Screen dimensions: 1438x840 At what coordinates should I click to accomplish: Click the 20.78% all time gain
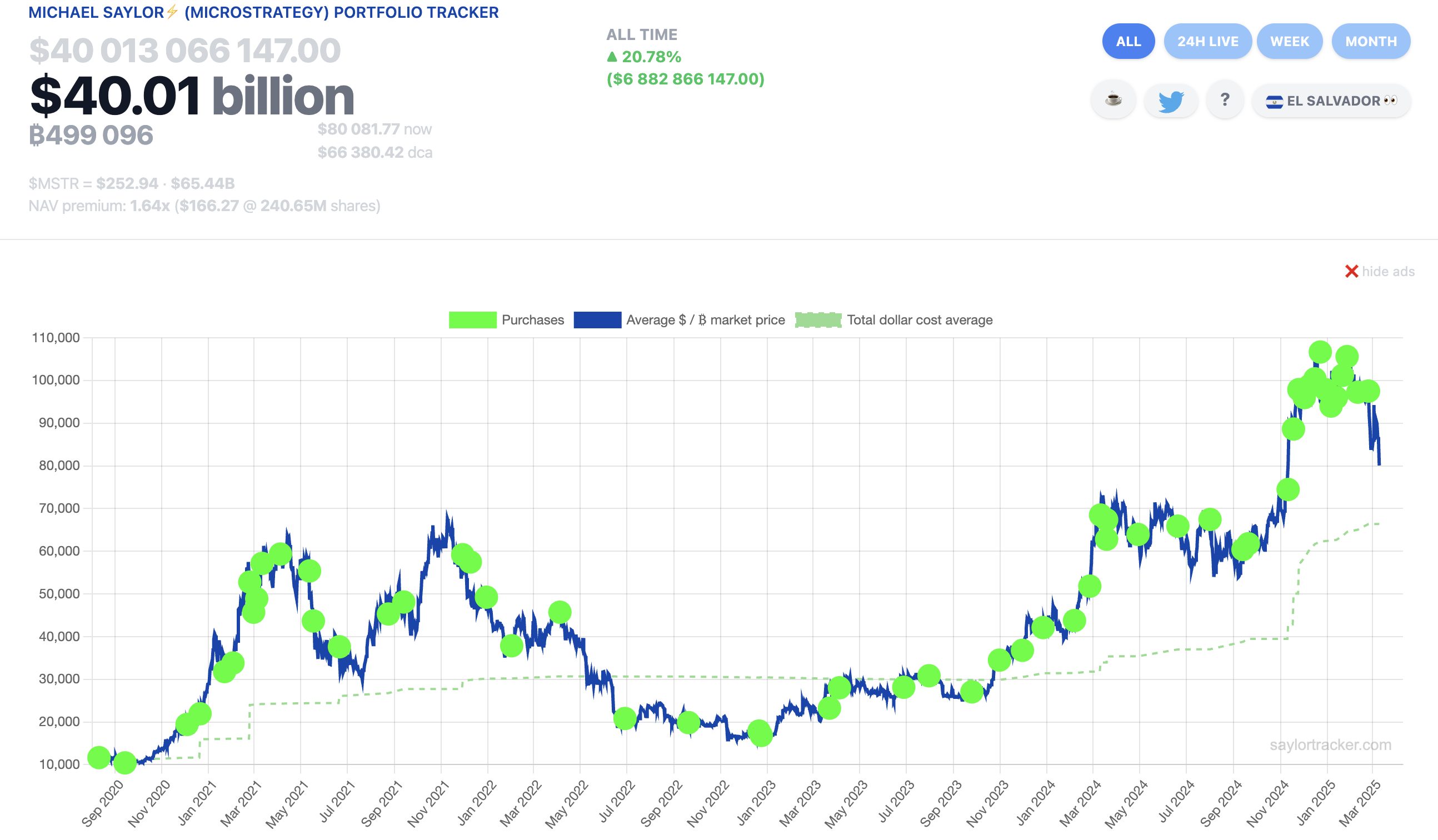pos(651,57)
